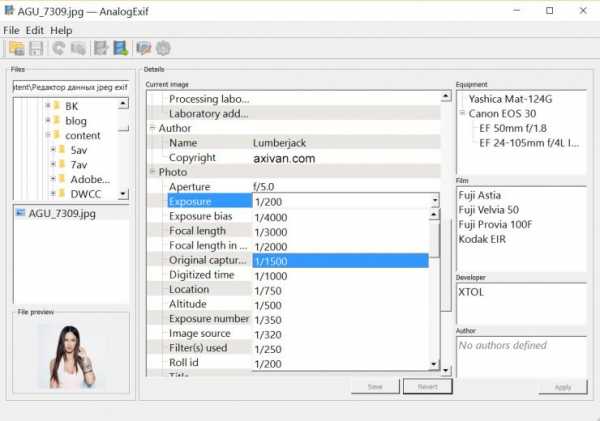Click details list scroll-down arrow
The image size is (600, 421).
click(446, 370)
